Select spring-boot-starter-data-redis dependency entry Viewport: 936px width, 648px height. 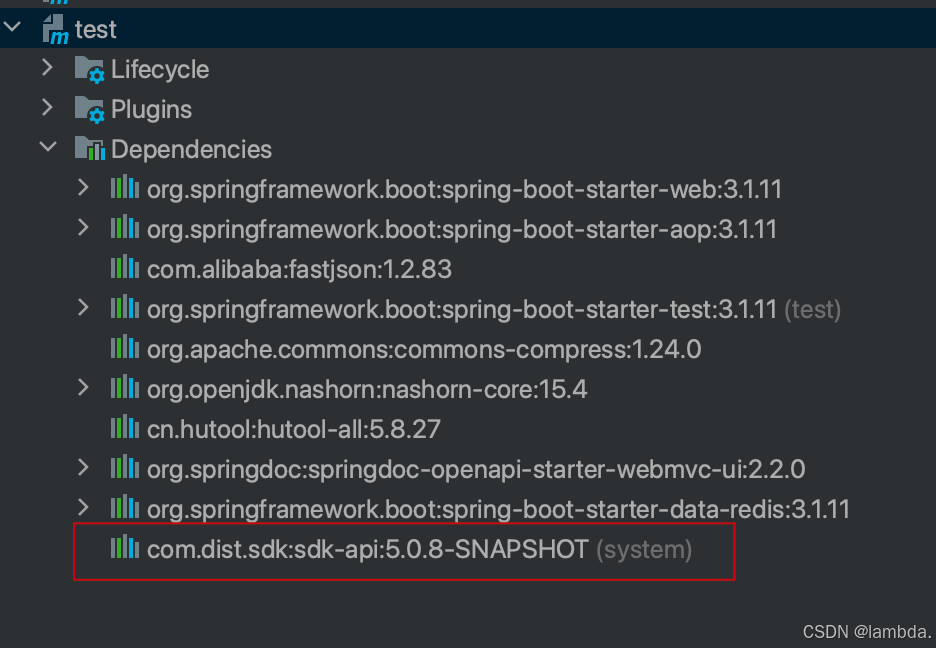[x=498, y=510]
